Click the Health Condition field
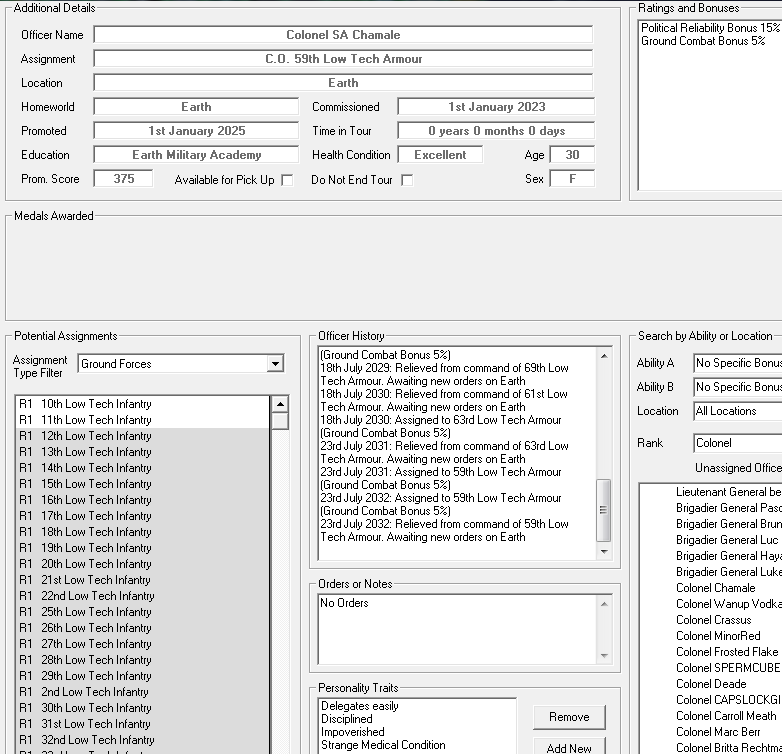Screen dimensions: 782x754 tap(440, 155)
